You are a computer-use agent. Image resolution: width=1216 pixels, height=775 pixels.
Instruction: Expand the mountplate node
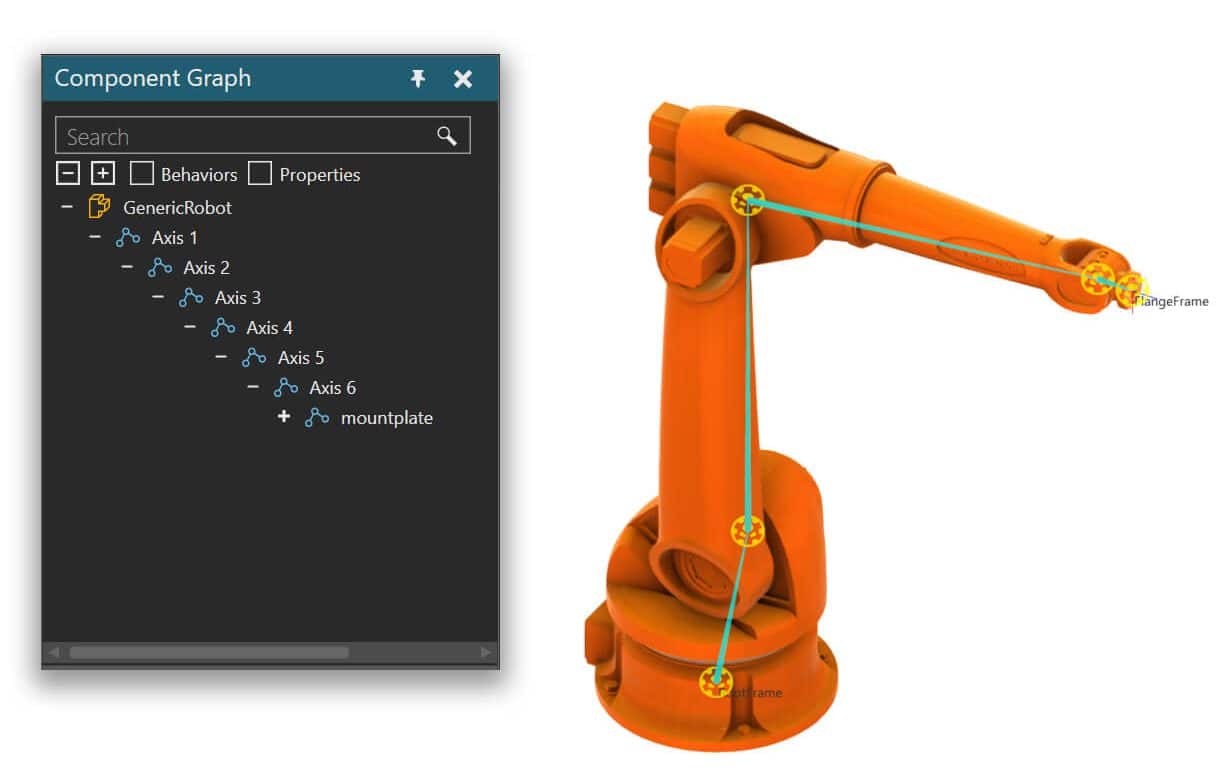point(284,416)
